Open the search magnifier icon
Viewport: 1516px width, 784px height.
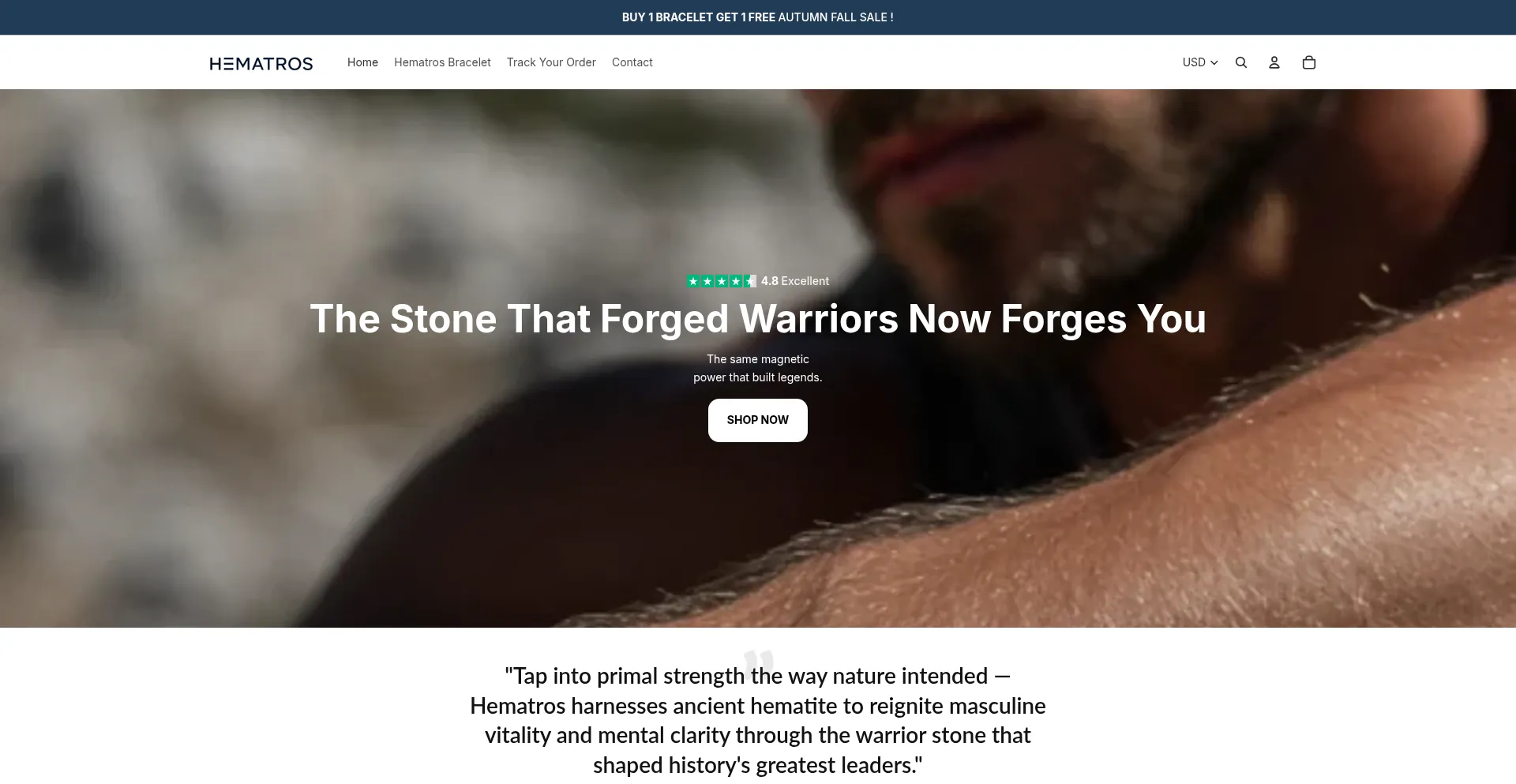coord(1240,62)
